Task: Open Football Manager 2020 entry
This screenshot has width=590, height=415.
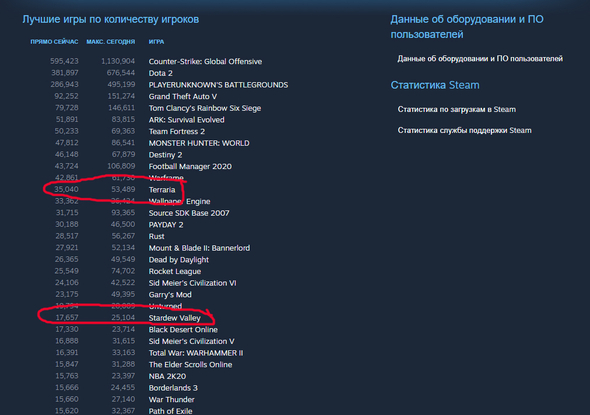Action: 190,166
